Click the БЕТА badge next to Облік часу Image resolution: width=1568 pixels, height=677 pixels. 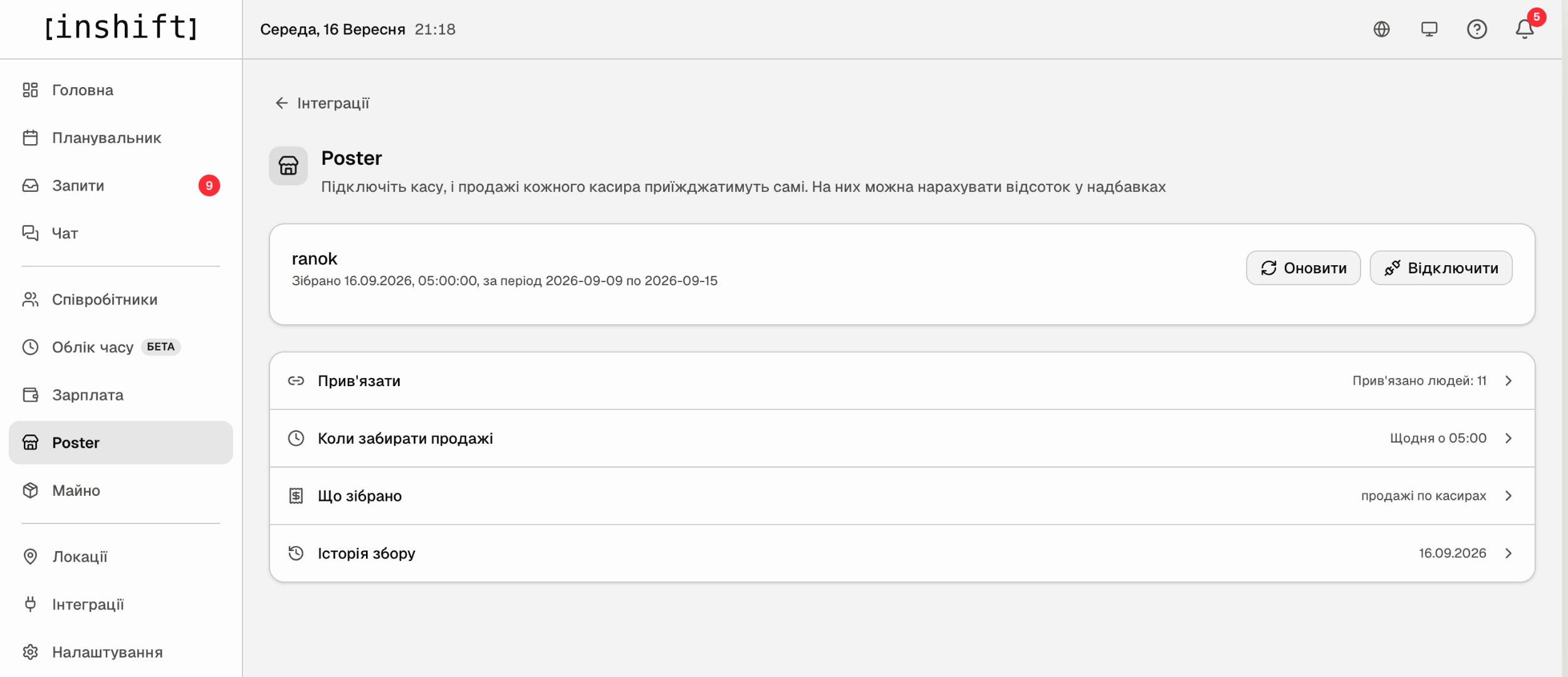pyautogui.click(x=160, y=347)
